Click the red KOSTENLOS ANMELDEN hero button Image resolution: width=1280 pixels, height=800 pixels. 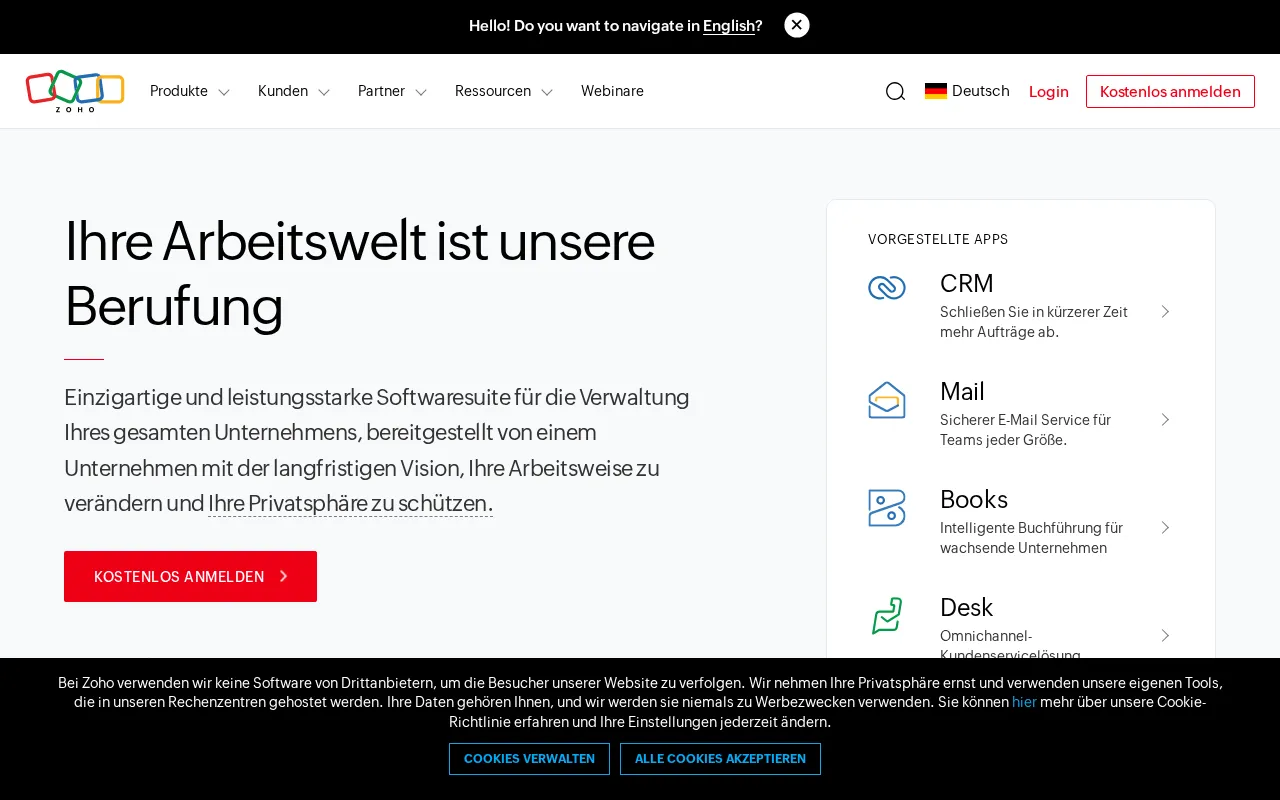(x=190, y=576)
